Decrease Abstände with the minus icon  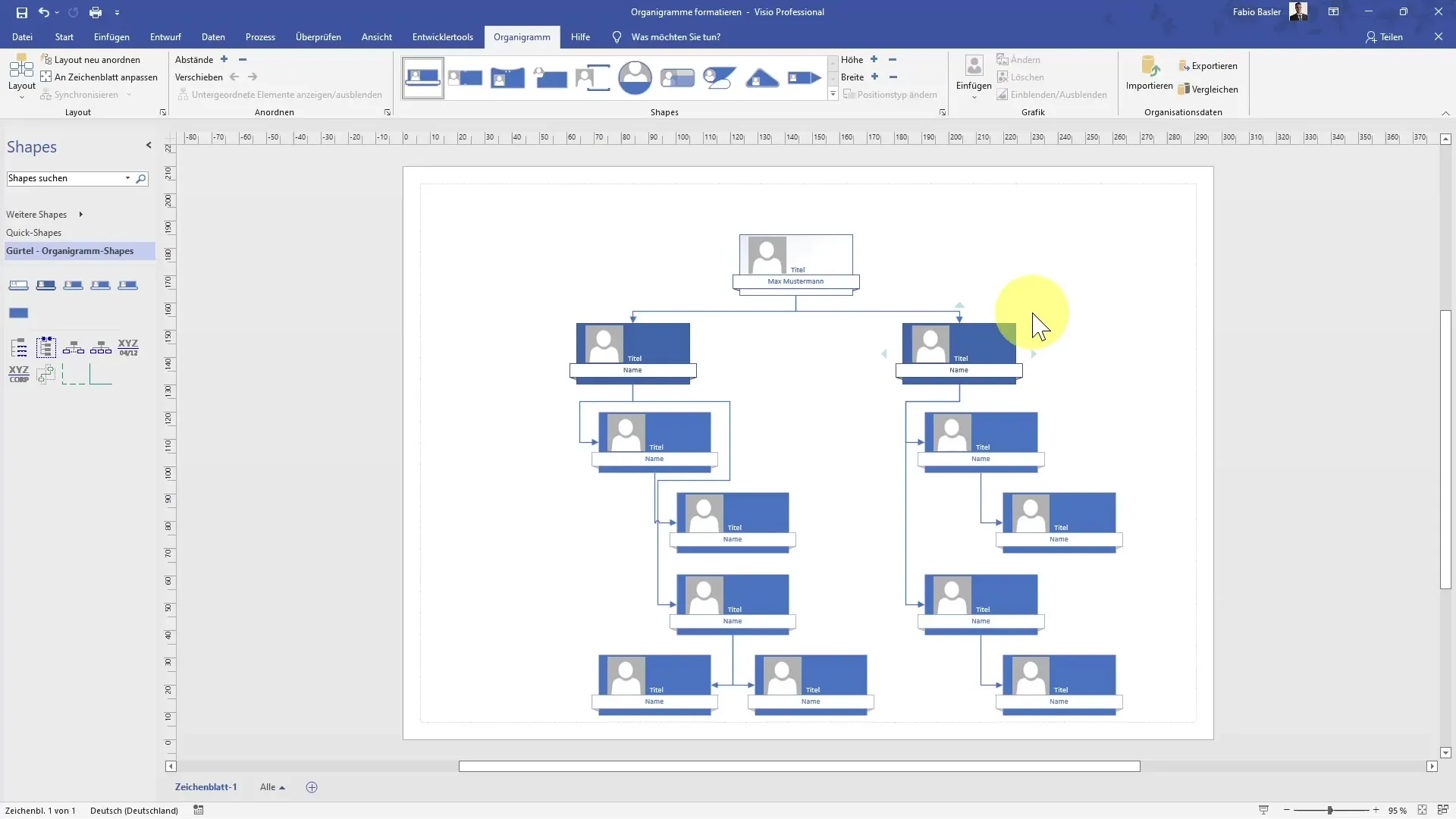click(x=243, y=59)
